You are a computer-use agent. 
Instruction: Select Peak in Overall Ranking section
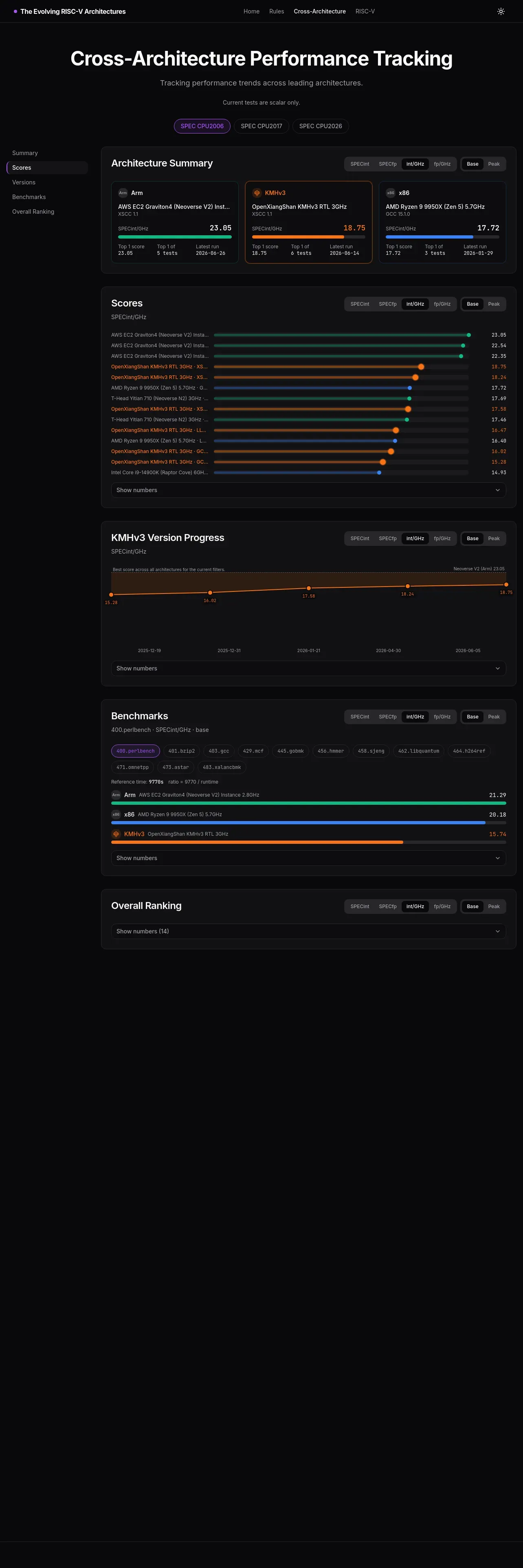(494, 907)
